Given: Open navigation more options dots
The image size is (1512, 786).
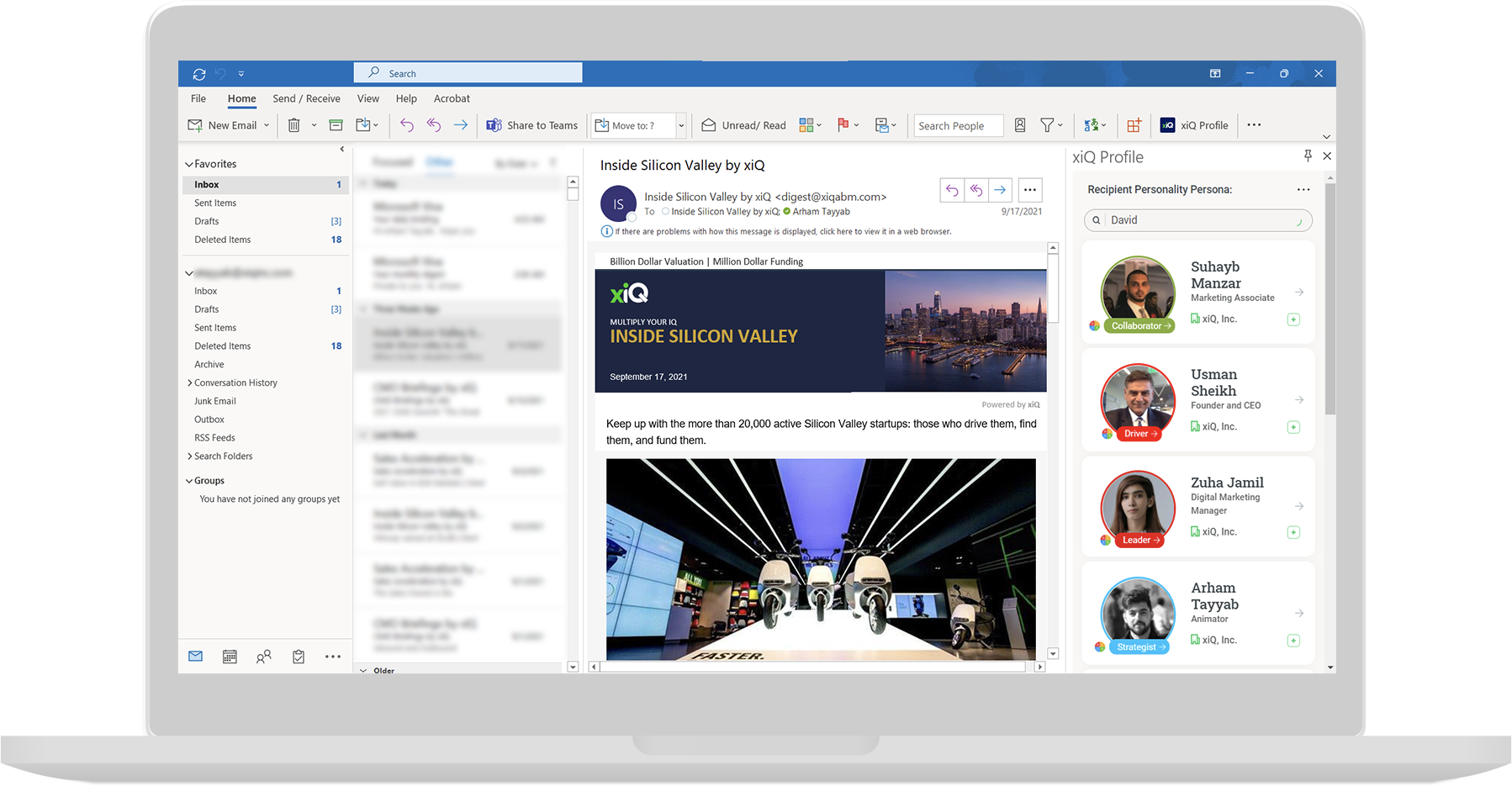Looking at the screenshot, I should pos(333,657).
